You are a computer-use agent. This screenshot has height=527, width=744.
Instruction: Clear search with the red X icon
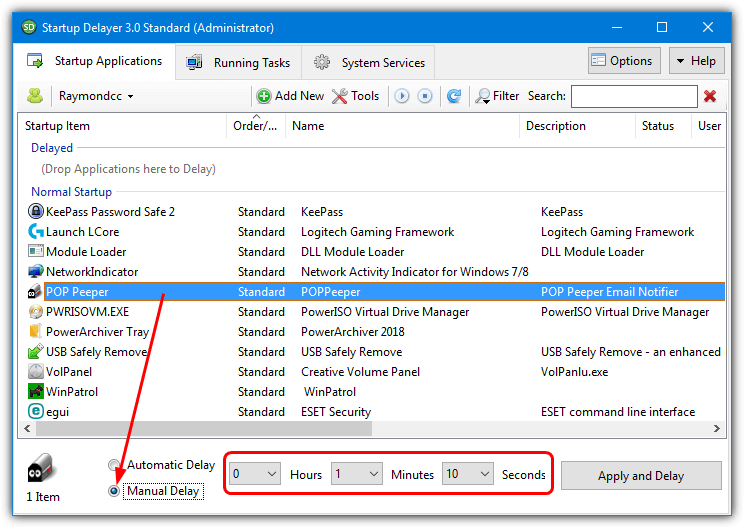pyautogui.click(x=710, y=96)
